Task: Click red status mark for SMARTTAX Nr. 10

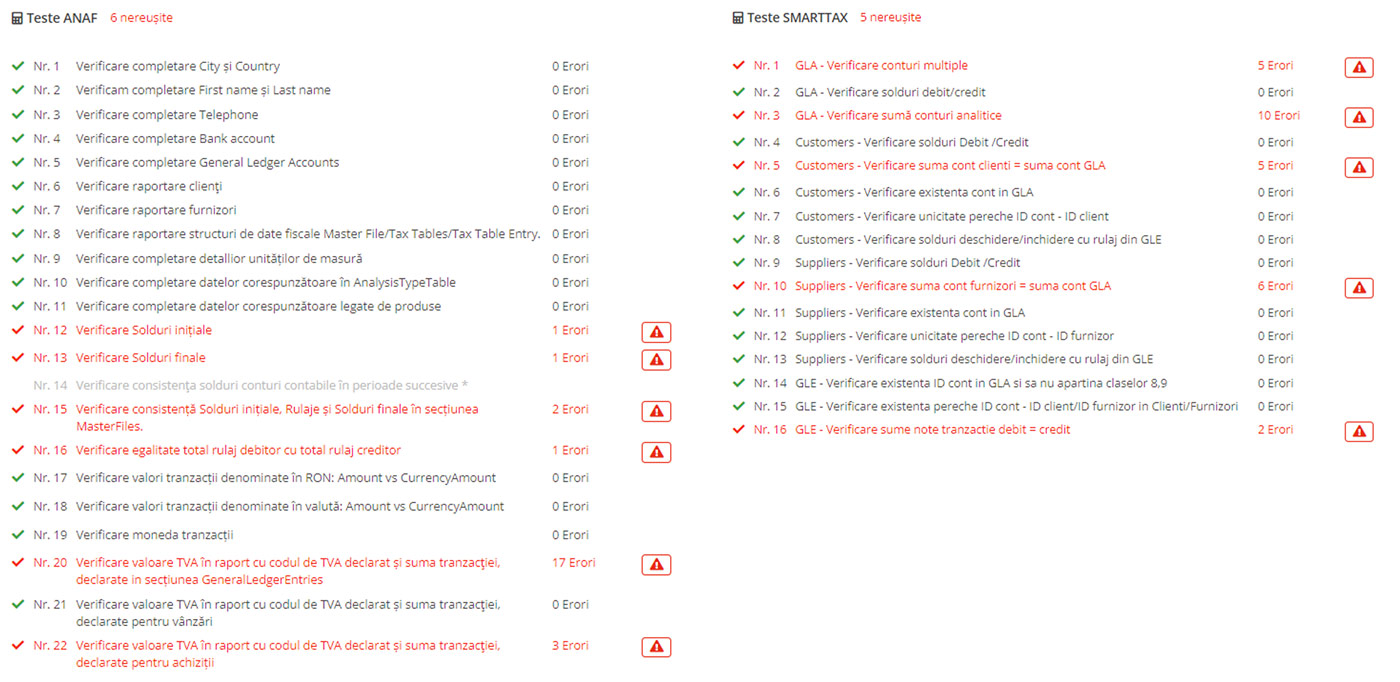Action: (739, 286)
